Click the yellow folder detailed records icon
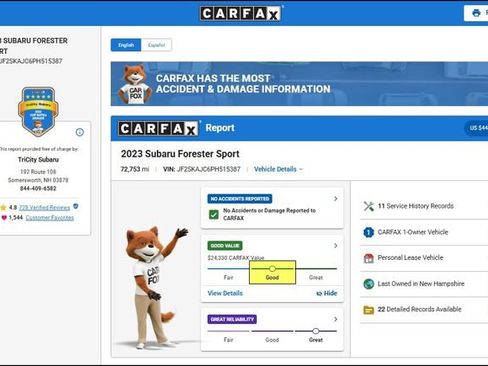Image resolution: width=488 pixels, height=366 pixels. coord(369,310)
